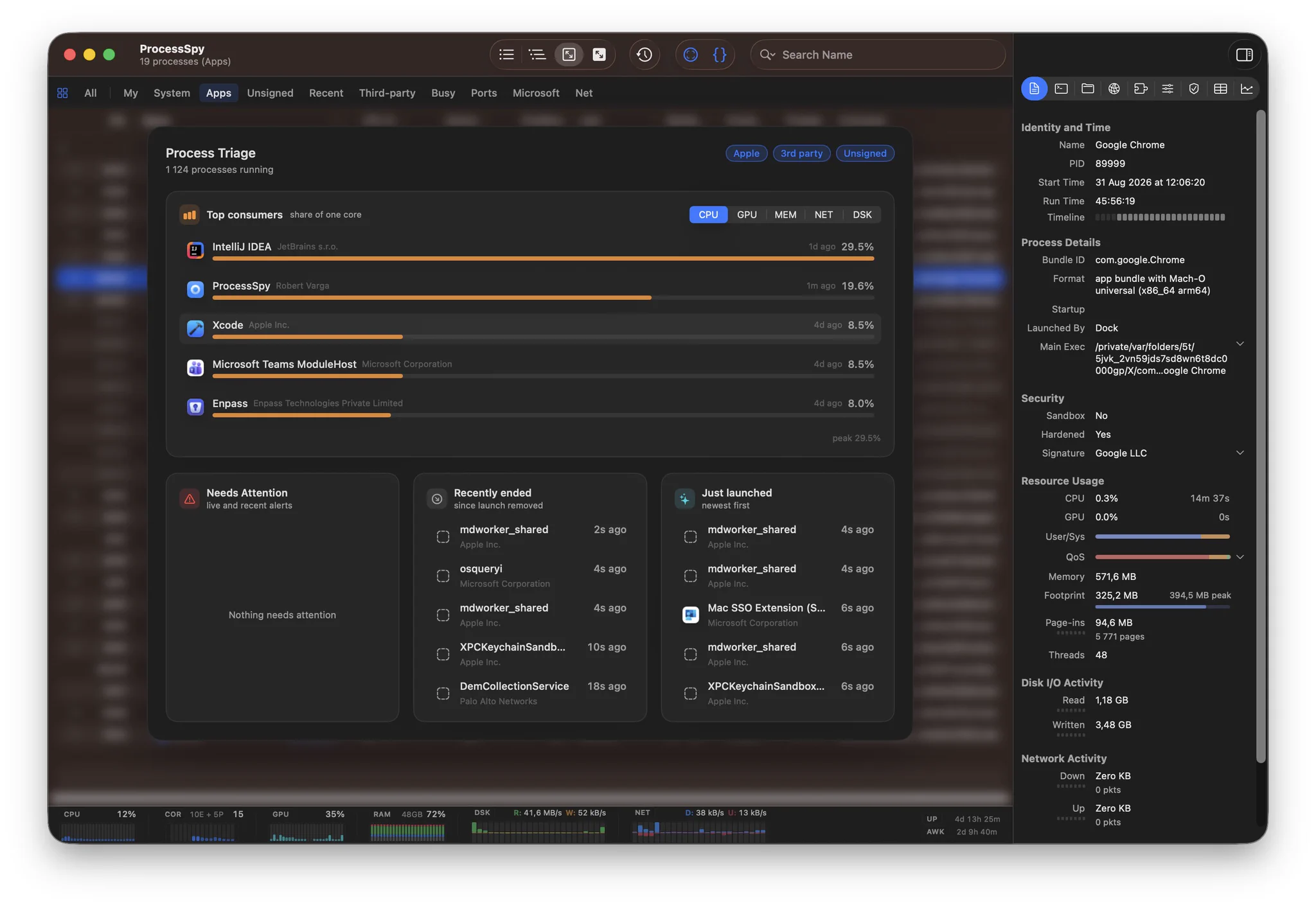
Task: Select the IntelliJ IDEA consumer row
Action: (530, 250)
